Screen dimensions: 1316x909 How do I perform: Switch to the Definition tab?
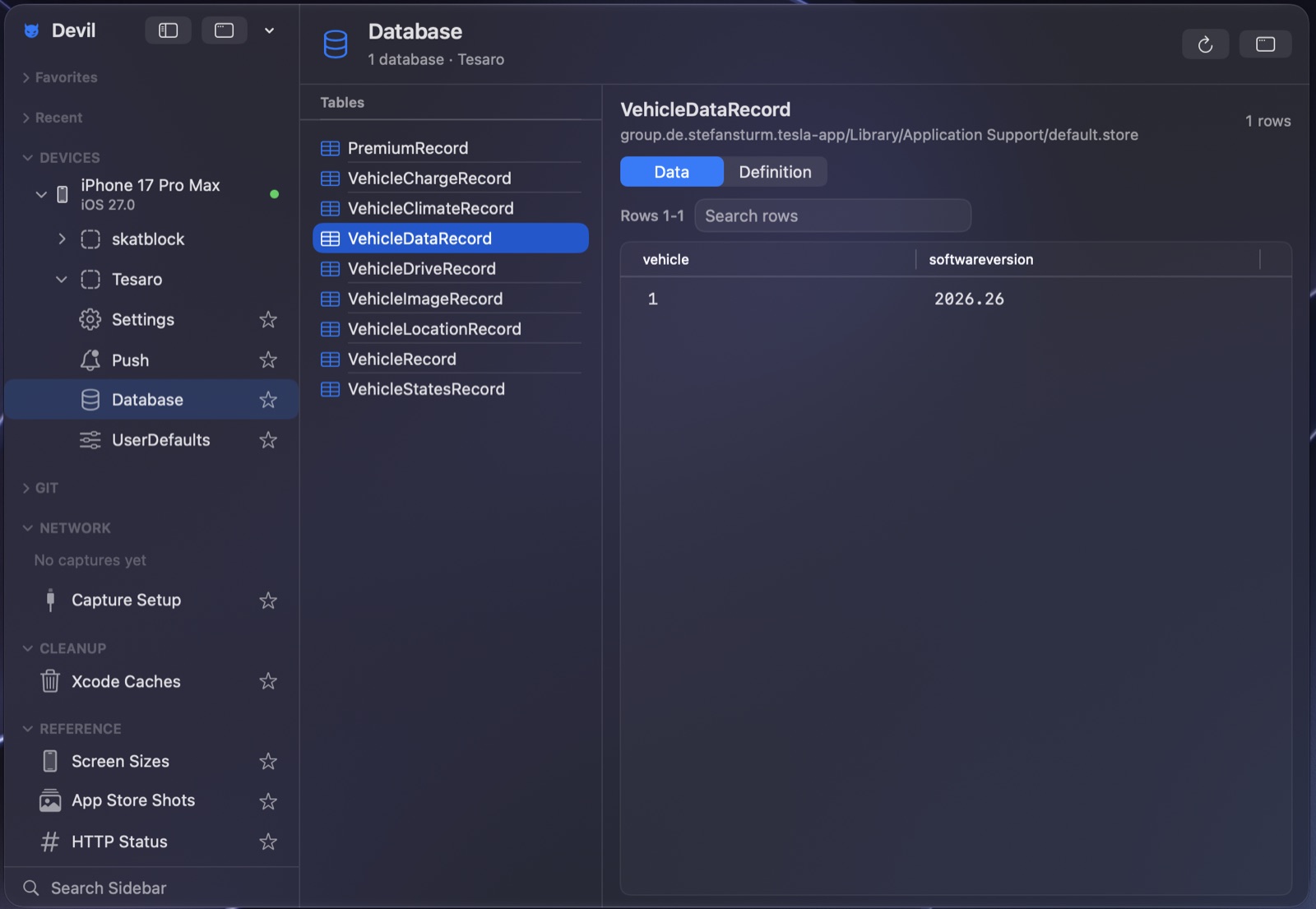click(775, 172)
